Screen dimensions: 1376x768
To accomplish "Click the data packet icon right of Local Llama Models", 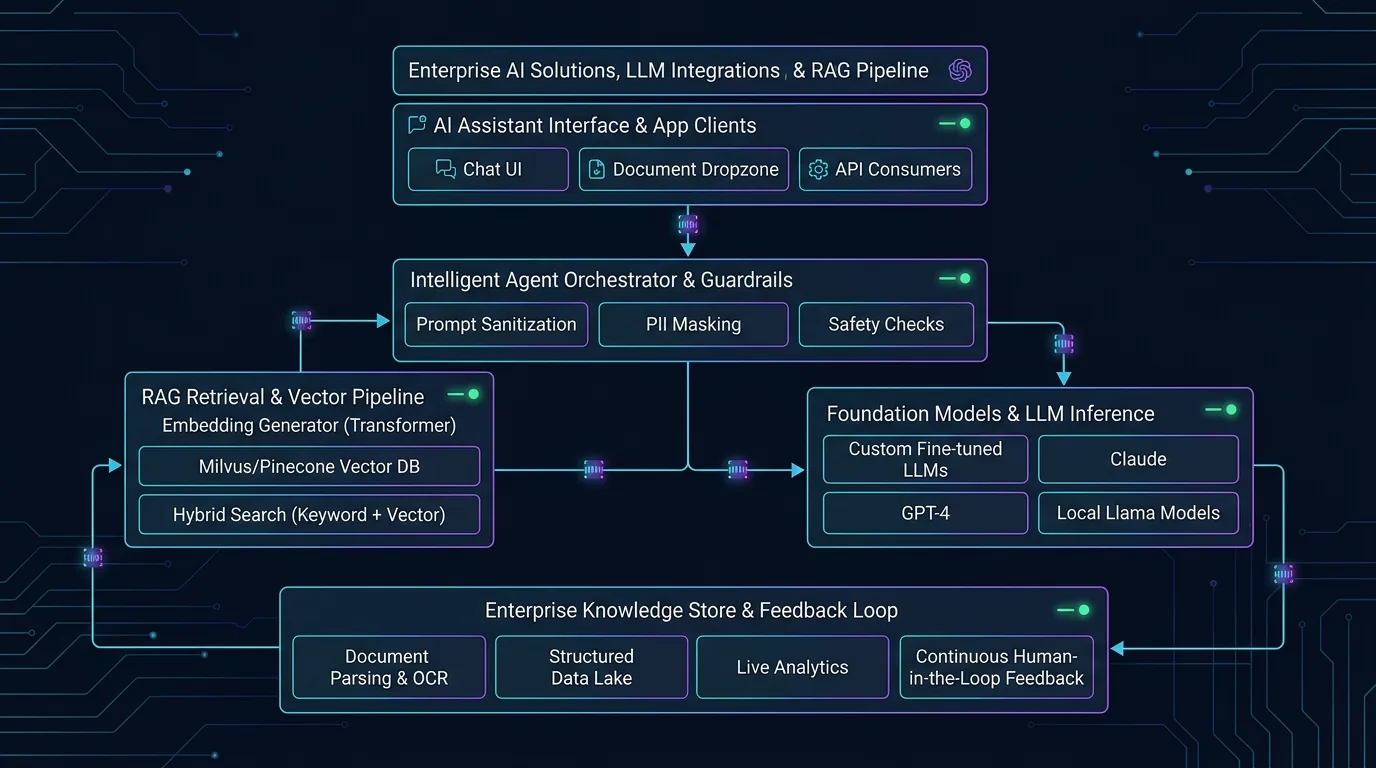I will [x=1283, y=574].
